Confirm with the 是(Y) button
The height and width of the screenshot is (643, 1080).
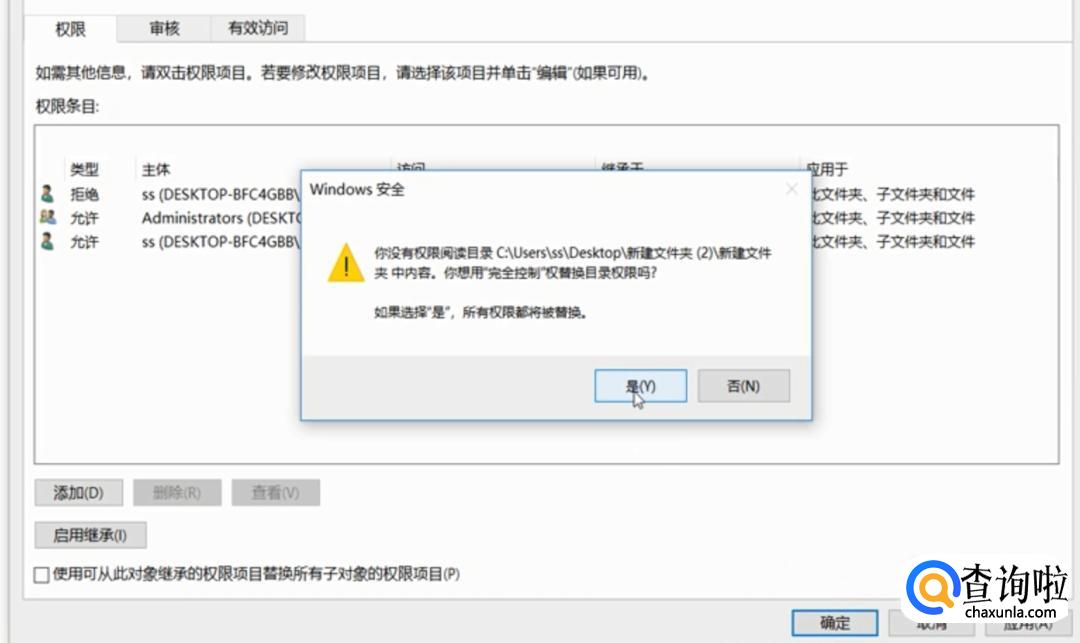[x=641, y=386]
